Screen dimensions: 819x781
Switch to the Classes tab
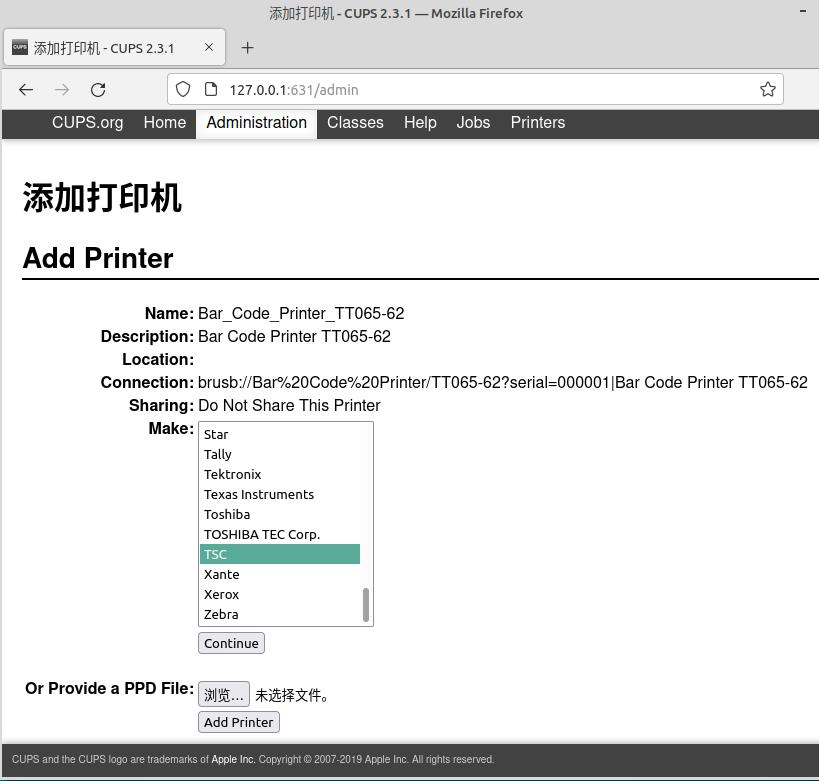[355, 122]
